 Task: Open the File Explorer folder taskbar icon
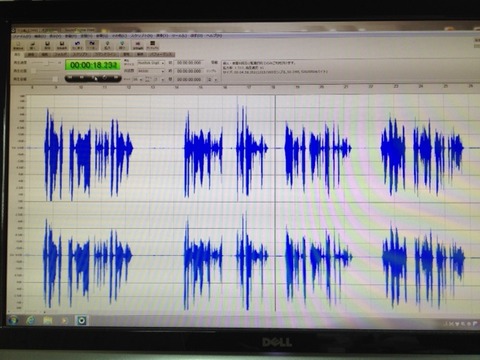point(48,321)
